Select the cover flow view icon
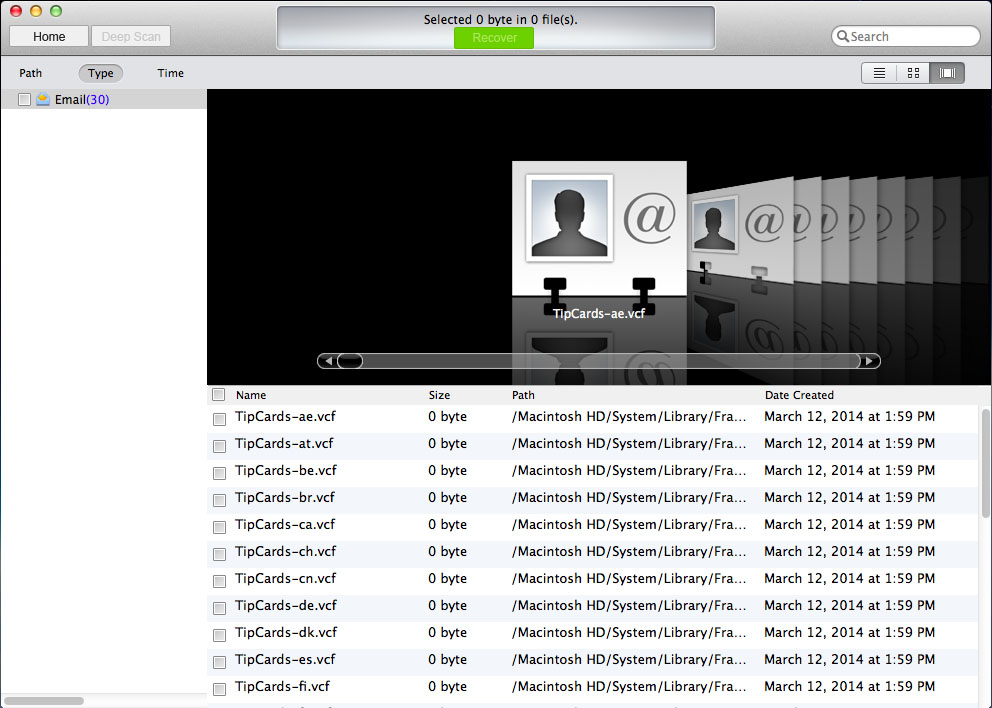 (947, 73)
